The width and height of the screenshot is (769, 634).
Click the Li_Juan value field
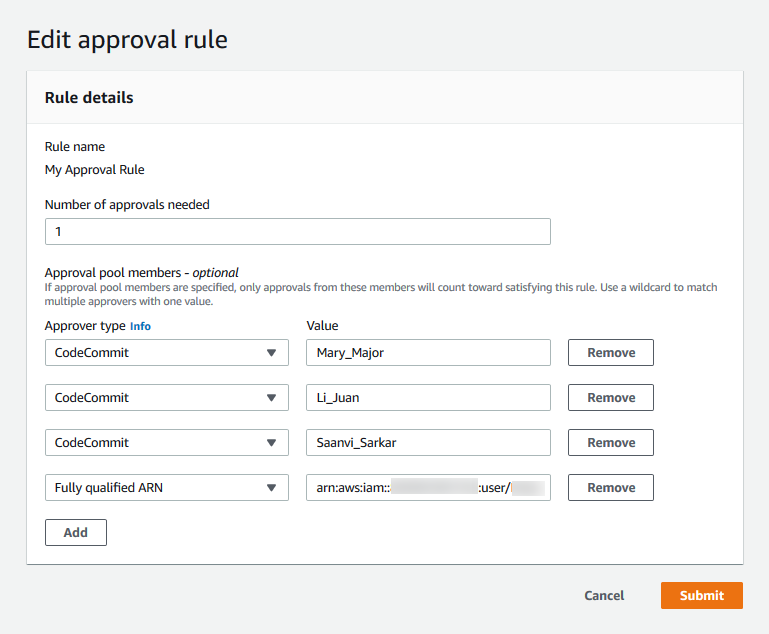427,398
